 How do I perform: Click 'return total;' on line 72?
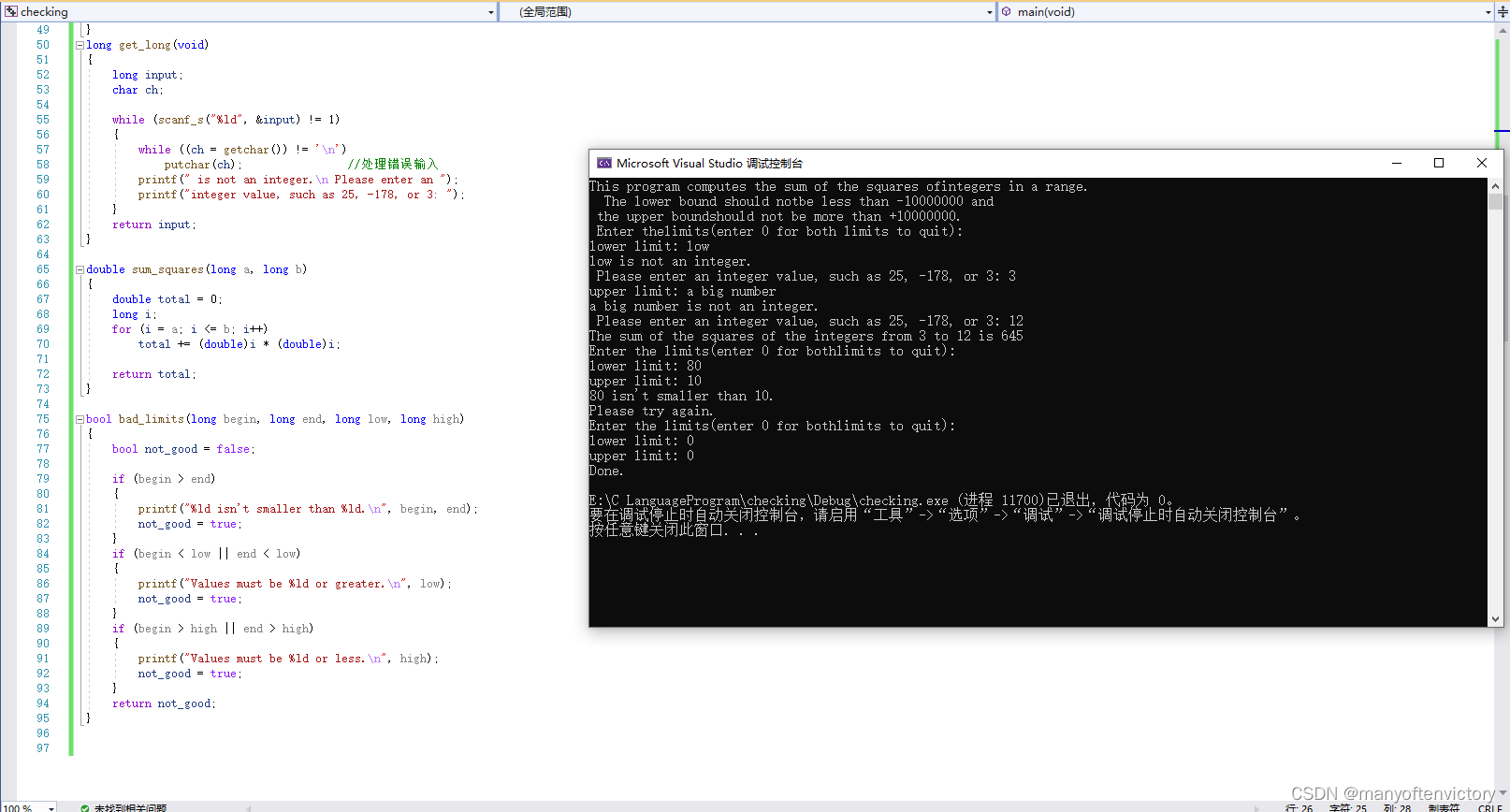pos(154,374)
